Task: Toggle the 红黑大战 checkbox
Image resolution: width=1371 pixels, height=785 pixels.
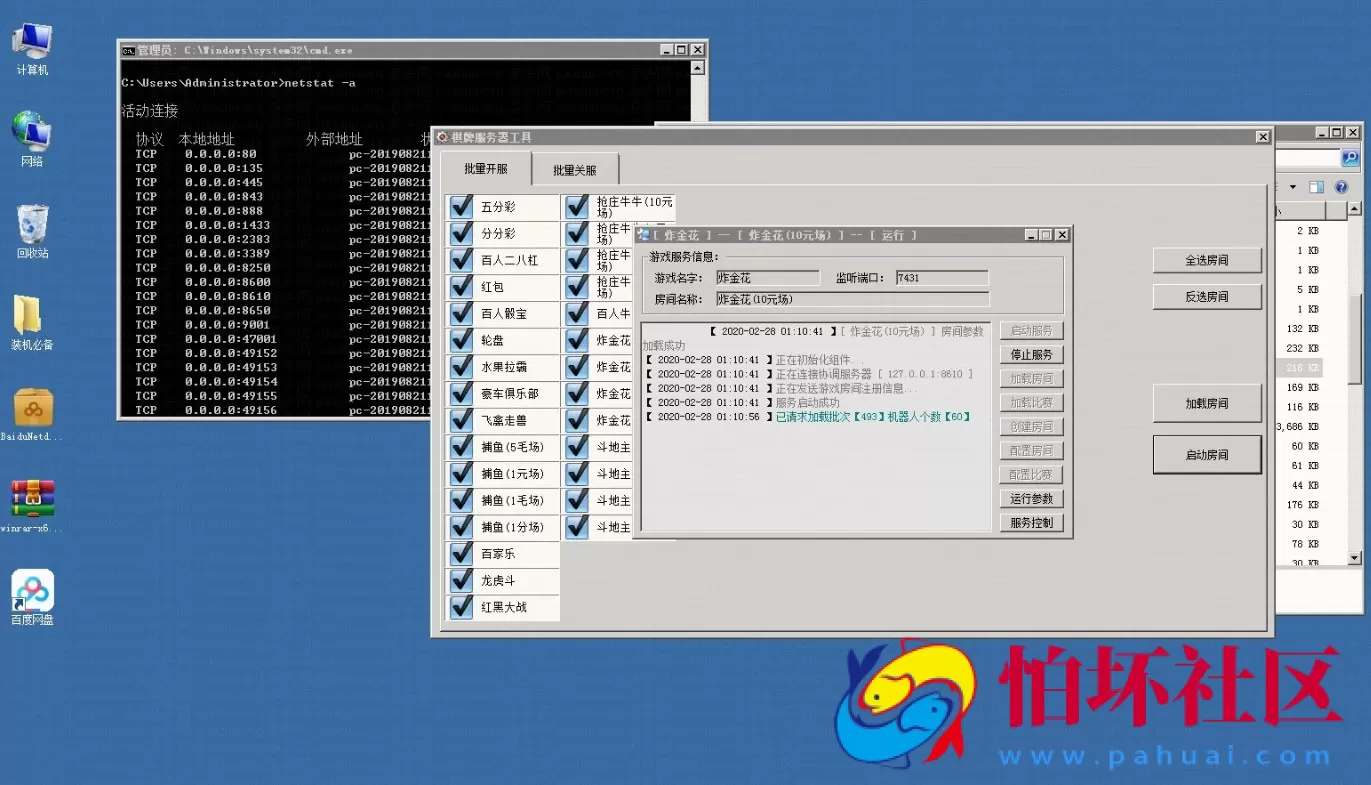Action: pos(462,607)
